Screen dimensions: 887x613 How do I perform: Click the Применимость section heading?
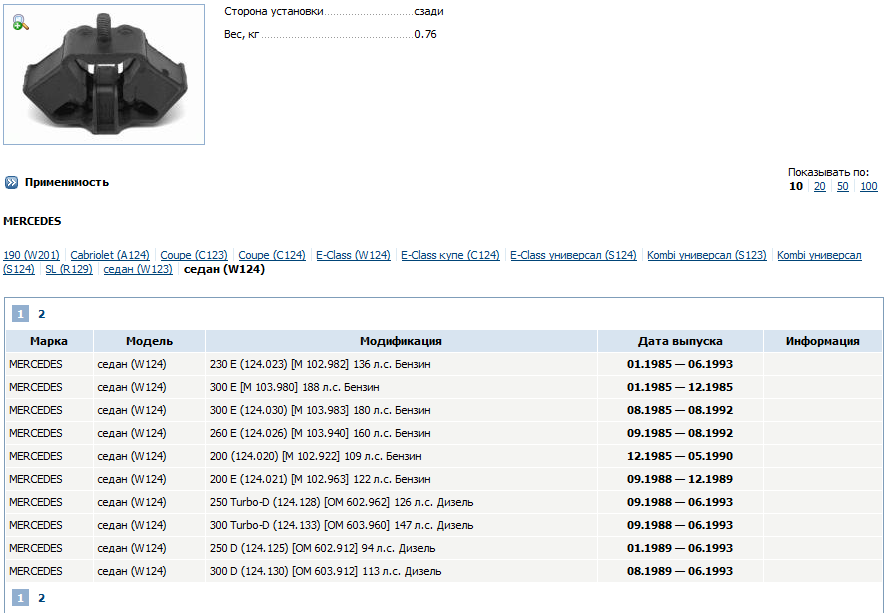click(x=67, y=182)
